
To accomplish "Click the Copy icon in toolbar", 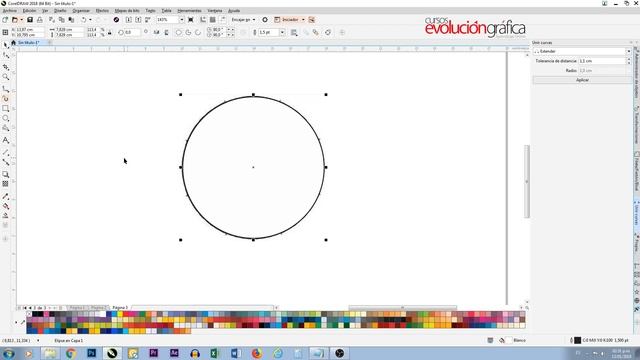I will [62, 20].
